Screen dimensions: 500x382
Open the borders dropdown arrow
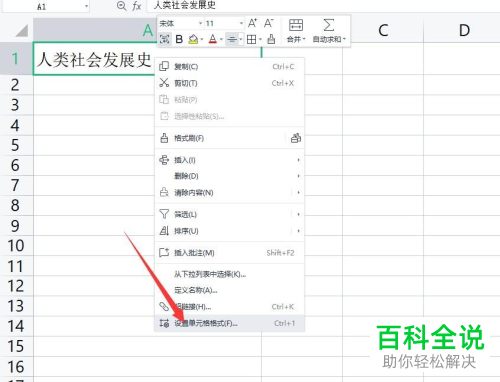[260, 40]
